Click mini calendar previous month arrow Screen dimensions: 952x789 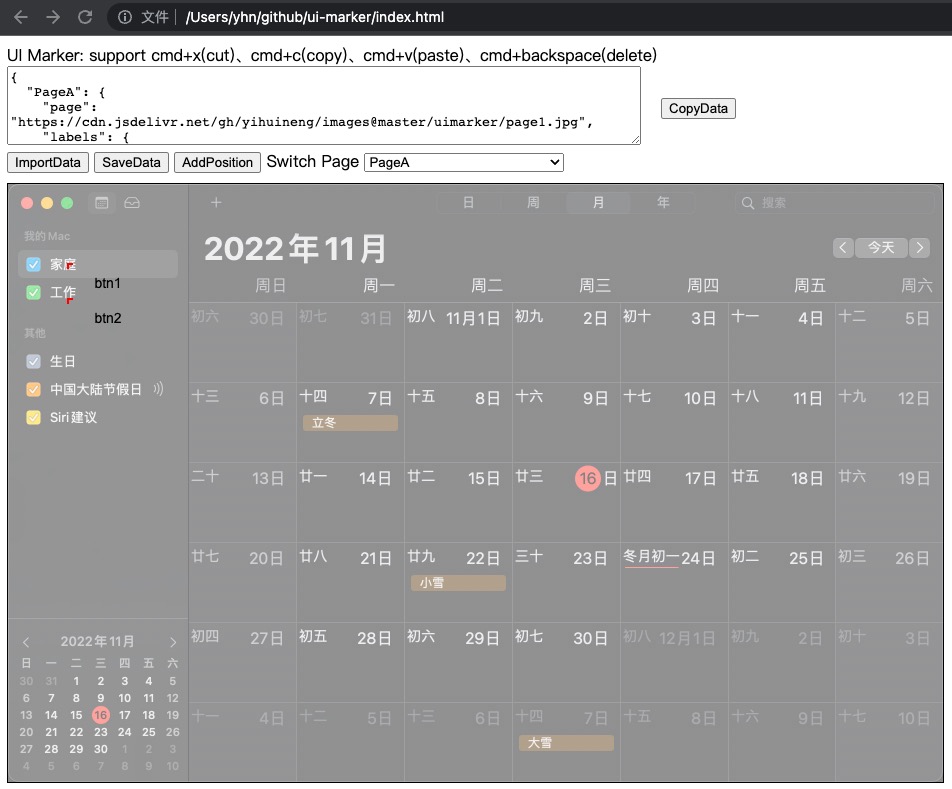tap(26, 642)
